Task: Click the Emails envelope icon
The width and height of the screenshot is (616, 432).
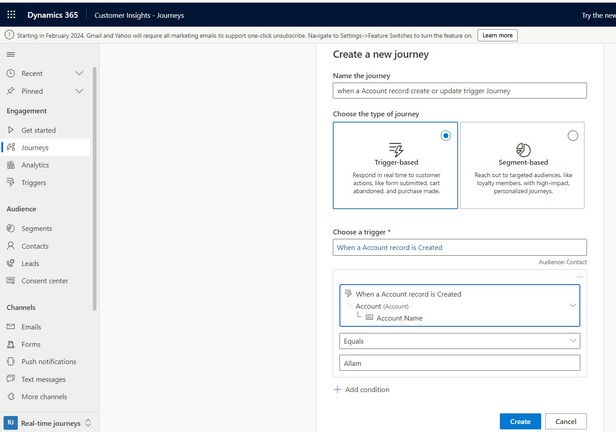Action: click(x=11, y=327)
